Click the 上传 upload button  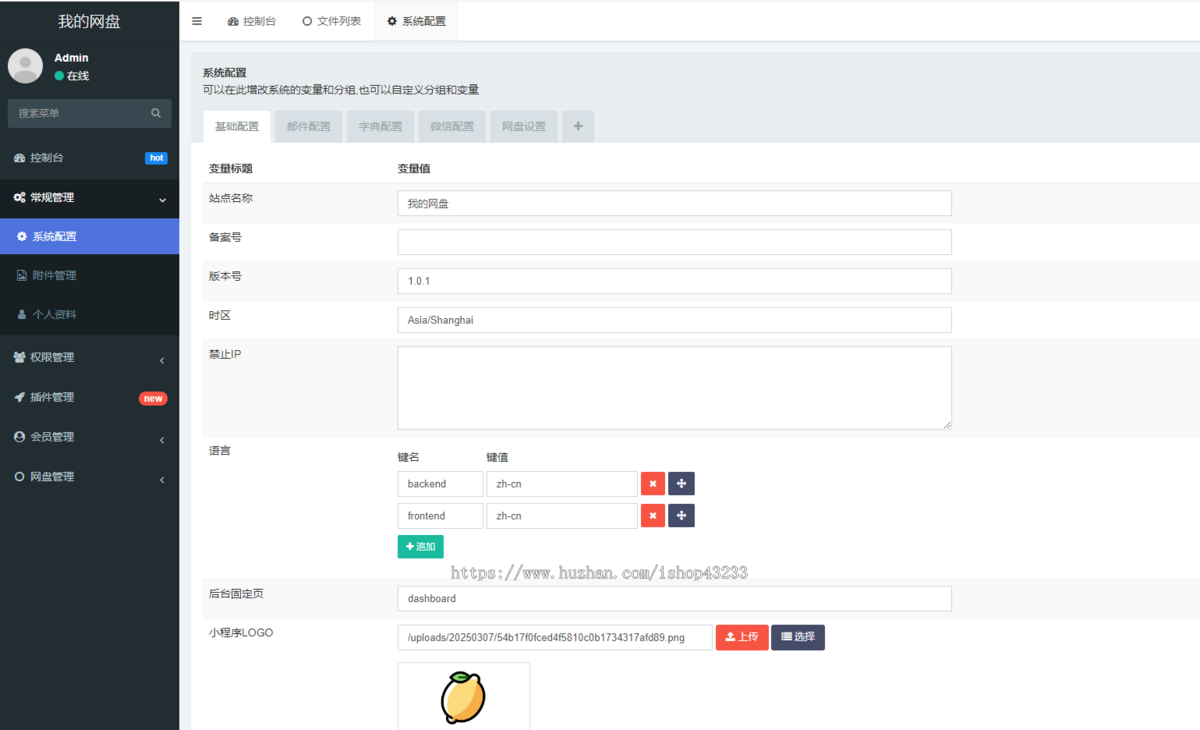pos(742,637)
